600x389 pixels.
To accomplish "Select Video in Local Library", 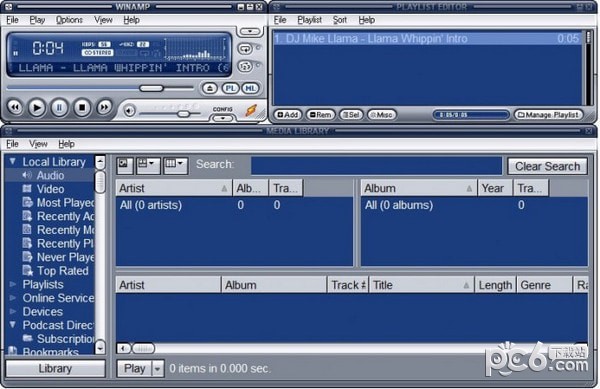I will (50, 189).
